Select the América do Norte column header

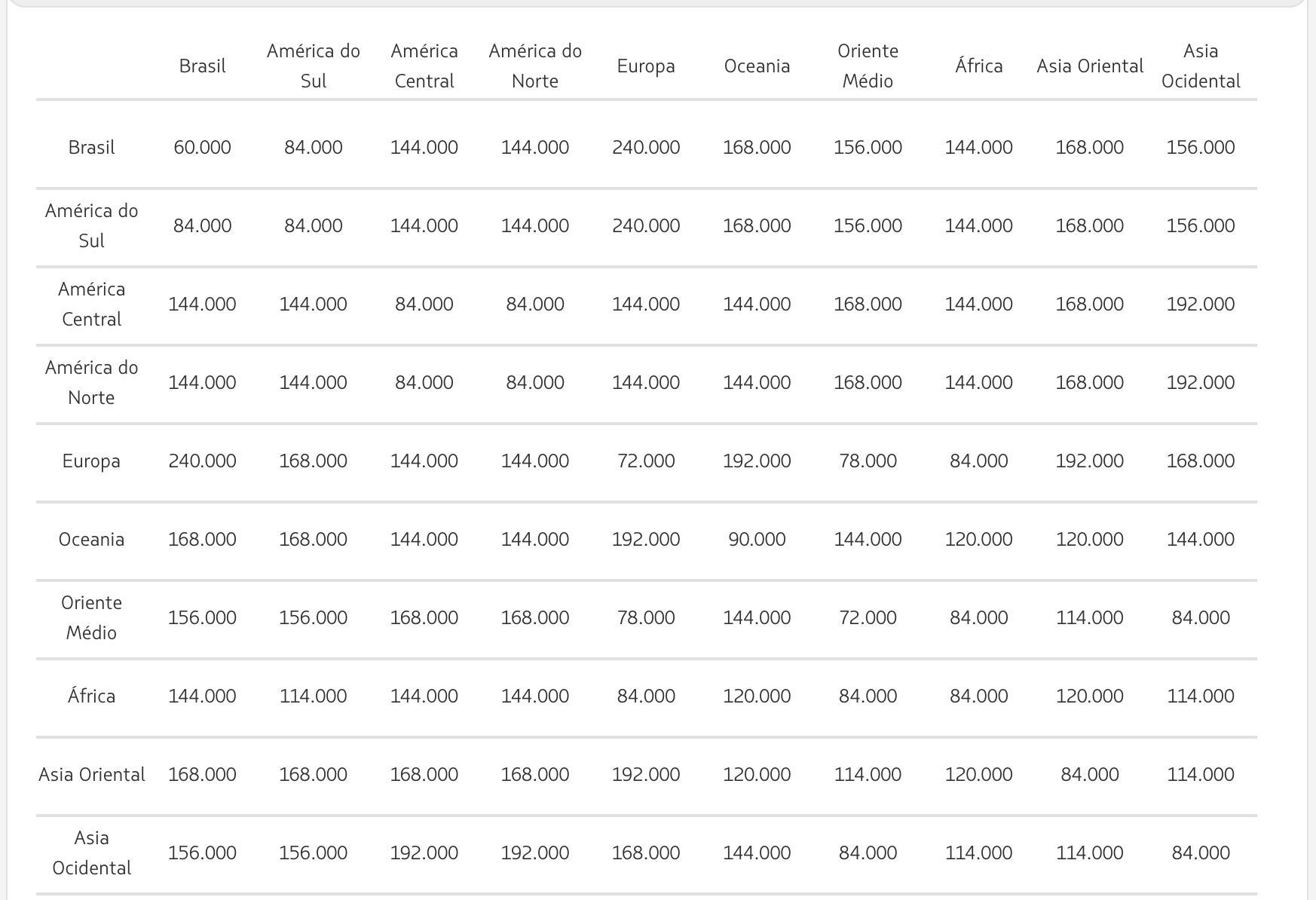(x=535, y=66)
